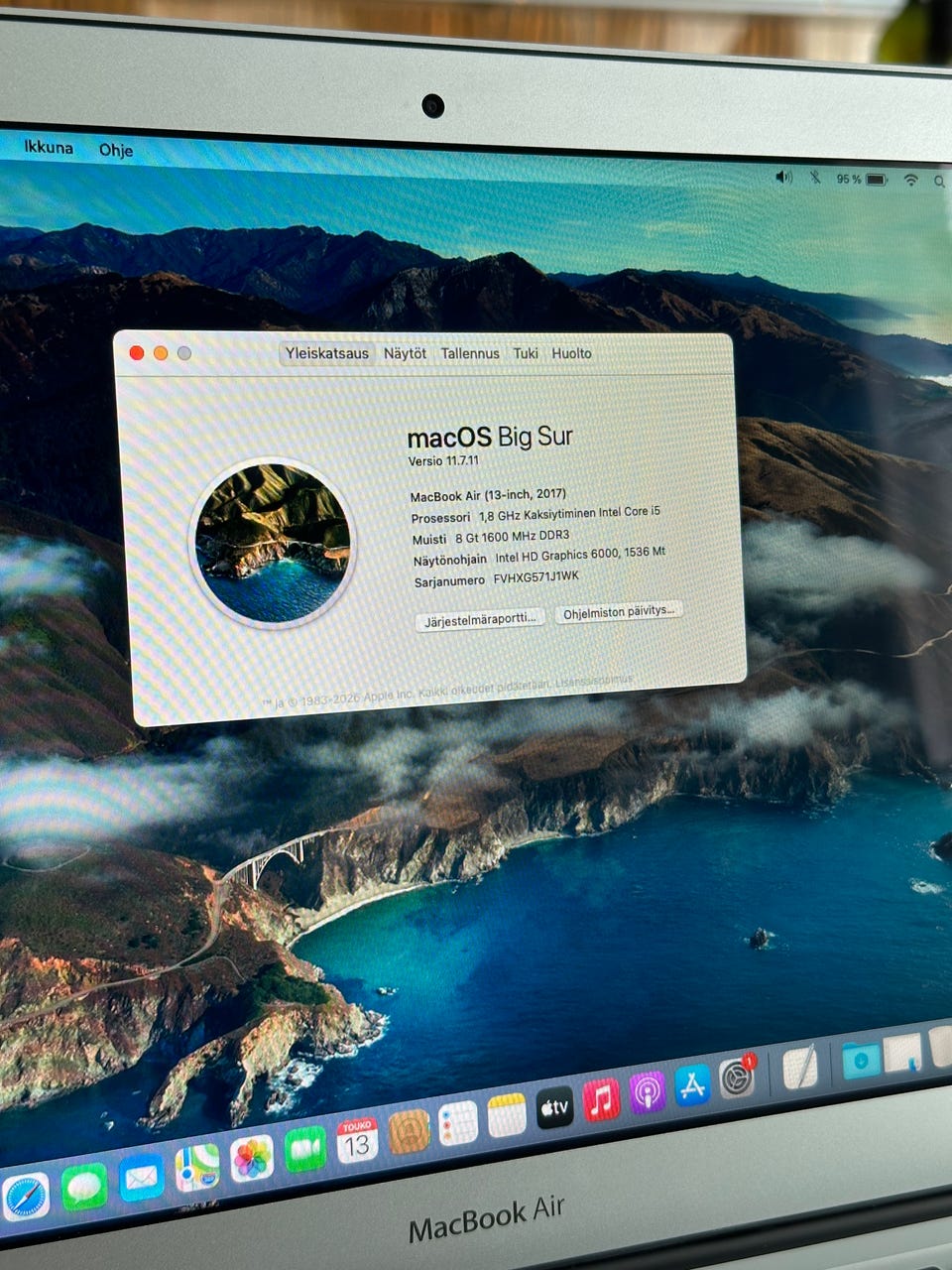The width and height of the screenshot is (952, 1270).
Task: Open Safari from the Dock
Action: tap(24, 1197)
